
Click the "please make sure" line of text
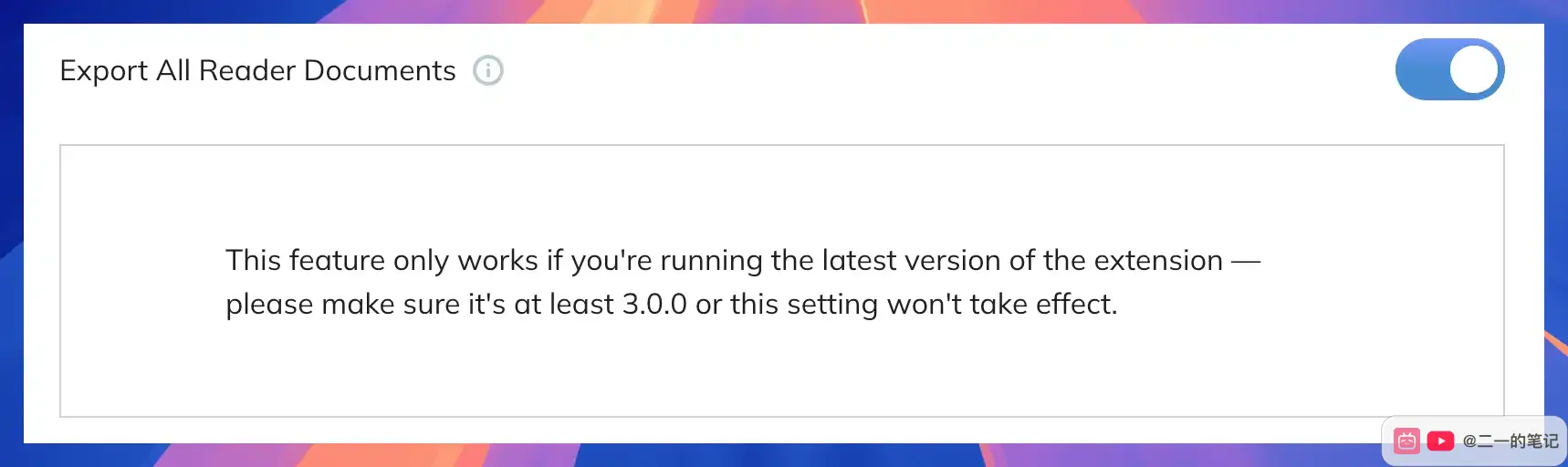pos(342,305)
